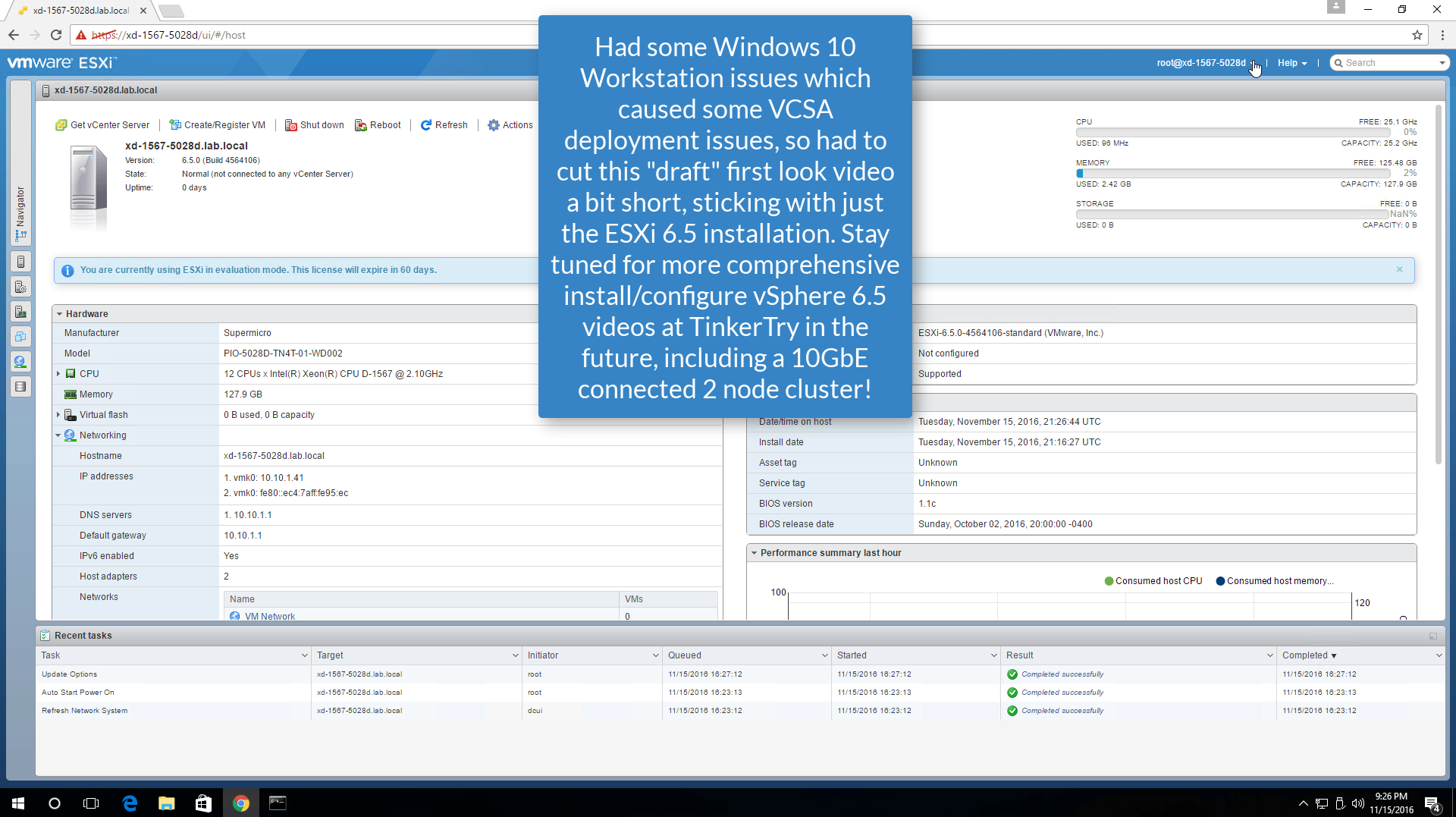Go back in the Chrome browser
Image resolution: width=1456 pixels, height=817 pixels.
pyautogui.click(x=14, y=35)
